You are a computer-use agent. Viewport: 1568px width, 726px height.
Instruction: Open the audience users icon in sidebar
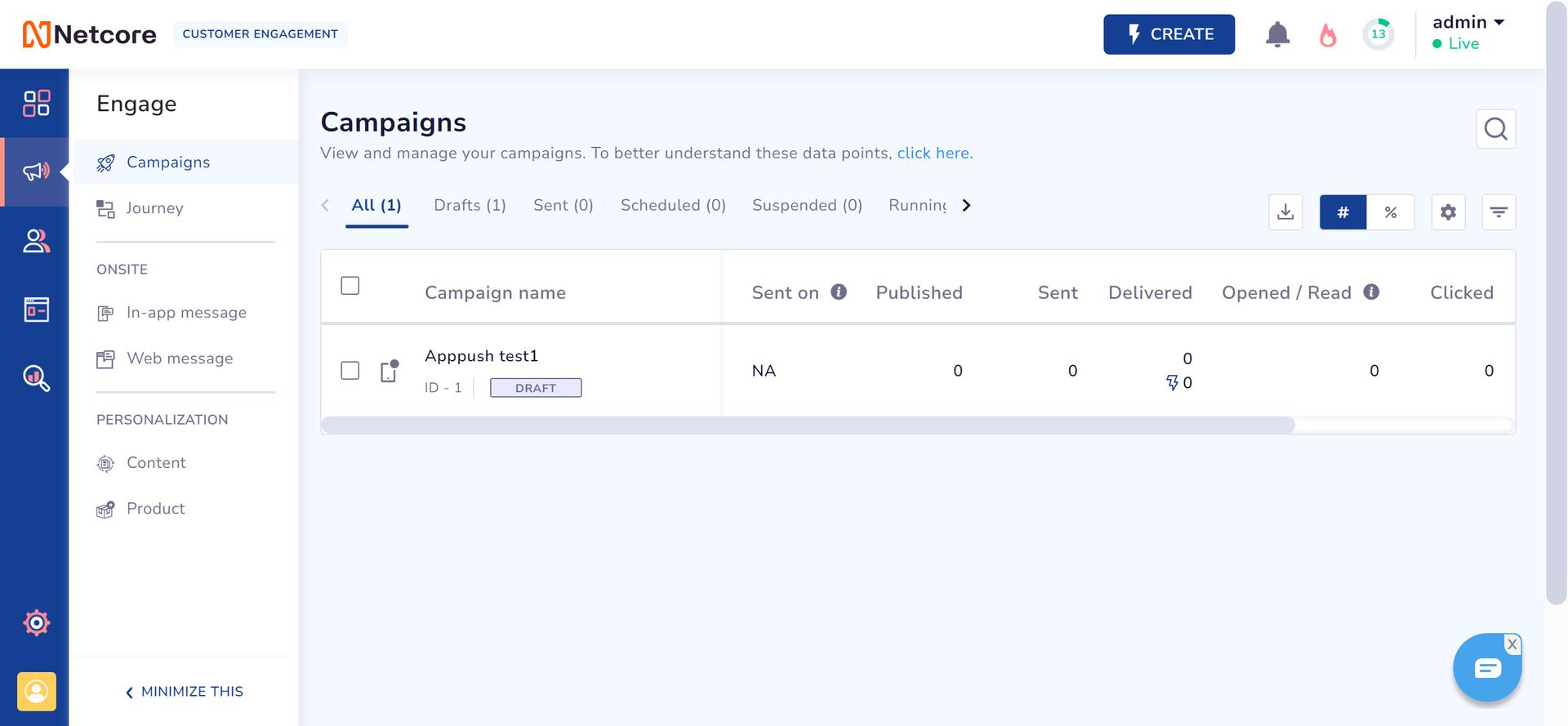pos(36,241)
